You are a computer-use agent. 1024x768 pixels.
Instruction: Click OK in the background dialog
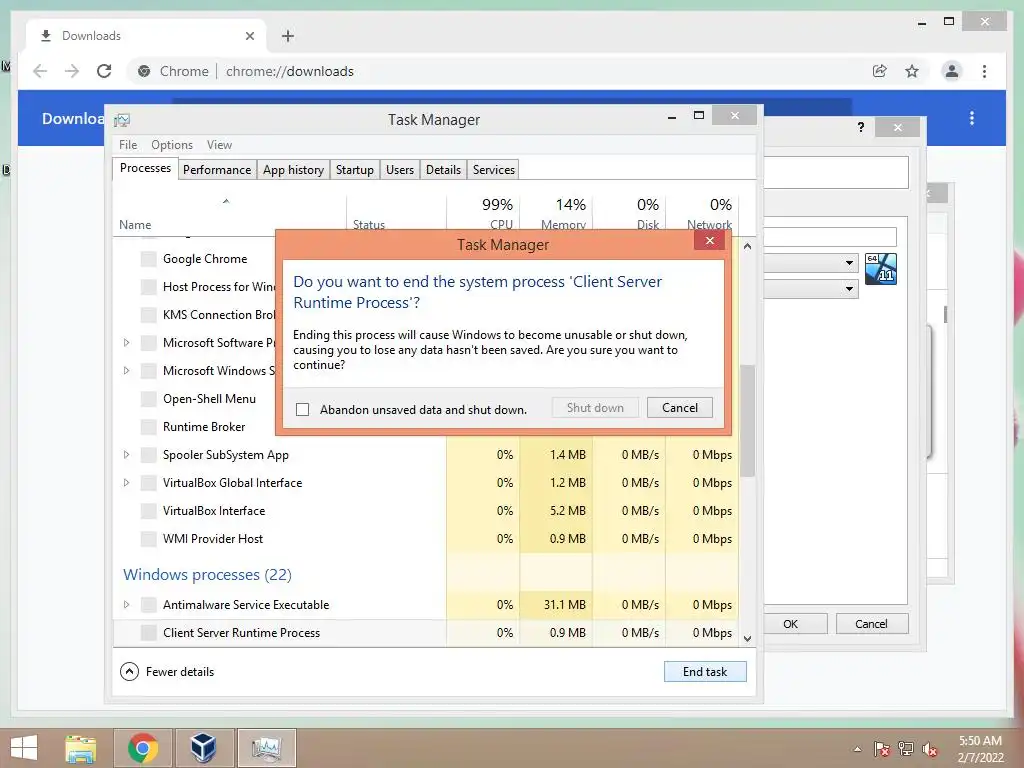791,624
